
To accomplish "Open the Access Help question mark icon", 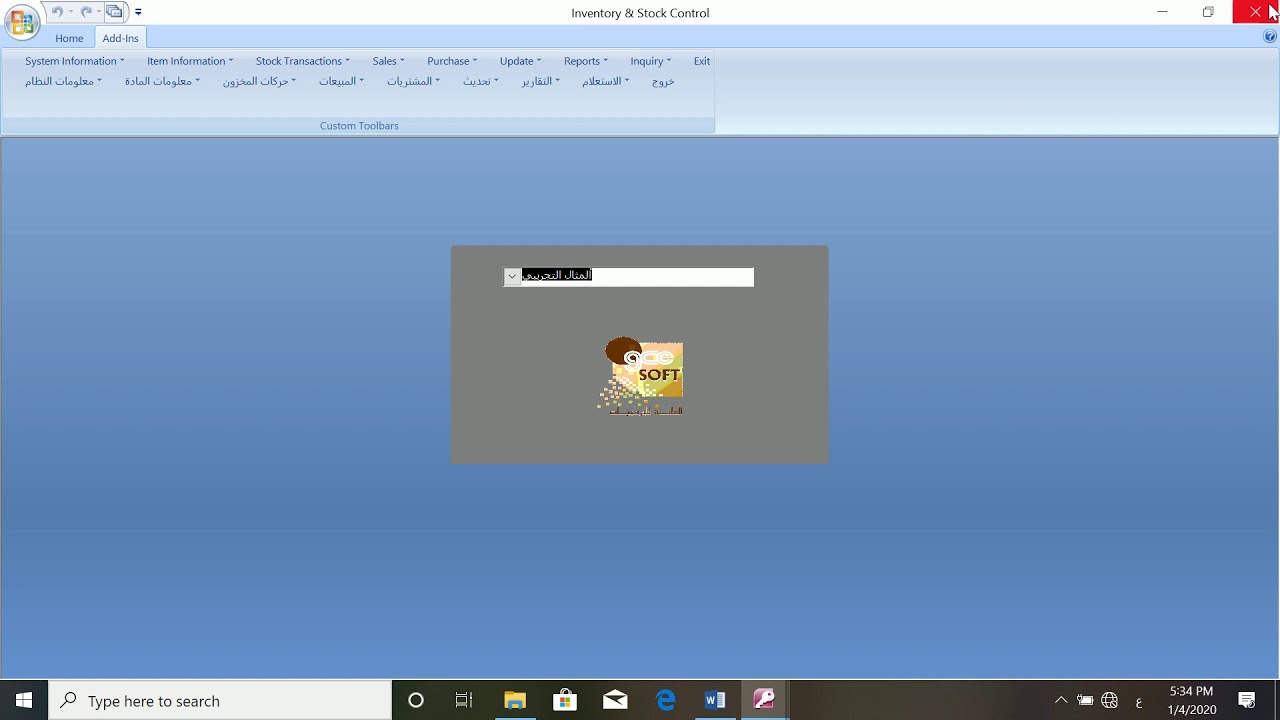I will tap(1270, 37).
